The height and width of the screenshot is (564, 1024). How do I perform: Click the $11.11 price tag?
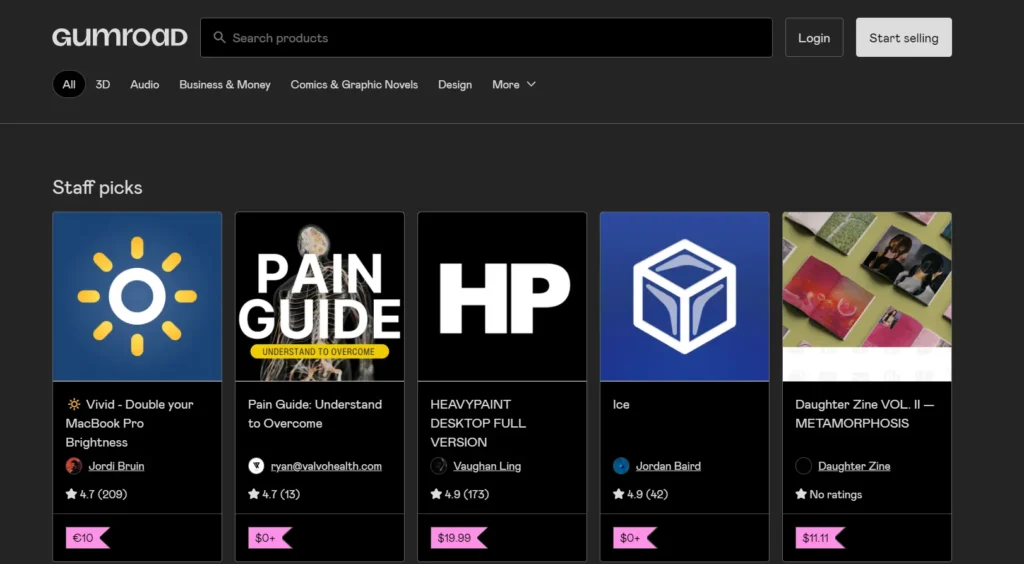point(820,538)
